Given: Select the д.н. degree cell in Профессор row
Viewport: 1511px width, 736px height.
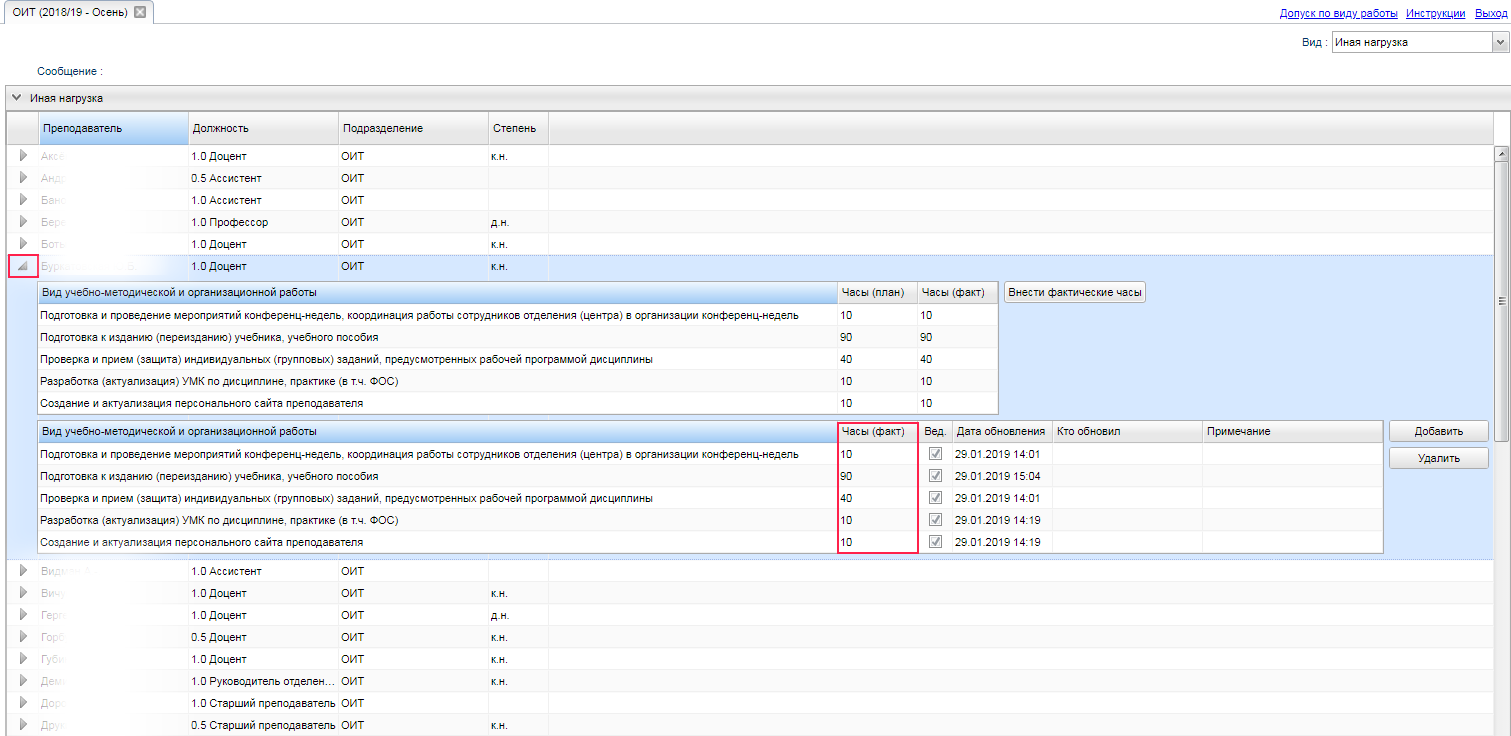Looking at the screenshot, I should 518,222.
